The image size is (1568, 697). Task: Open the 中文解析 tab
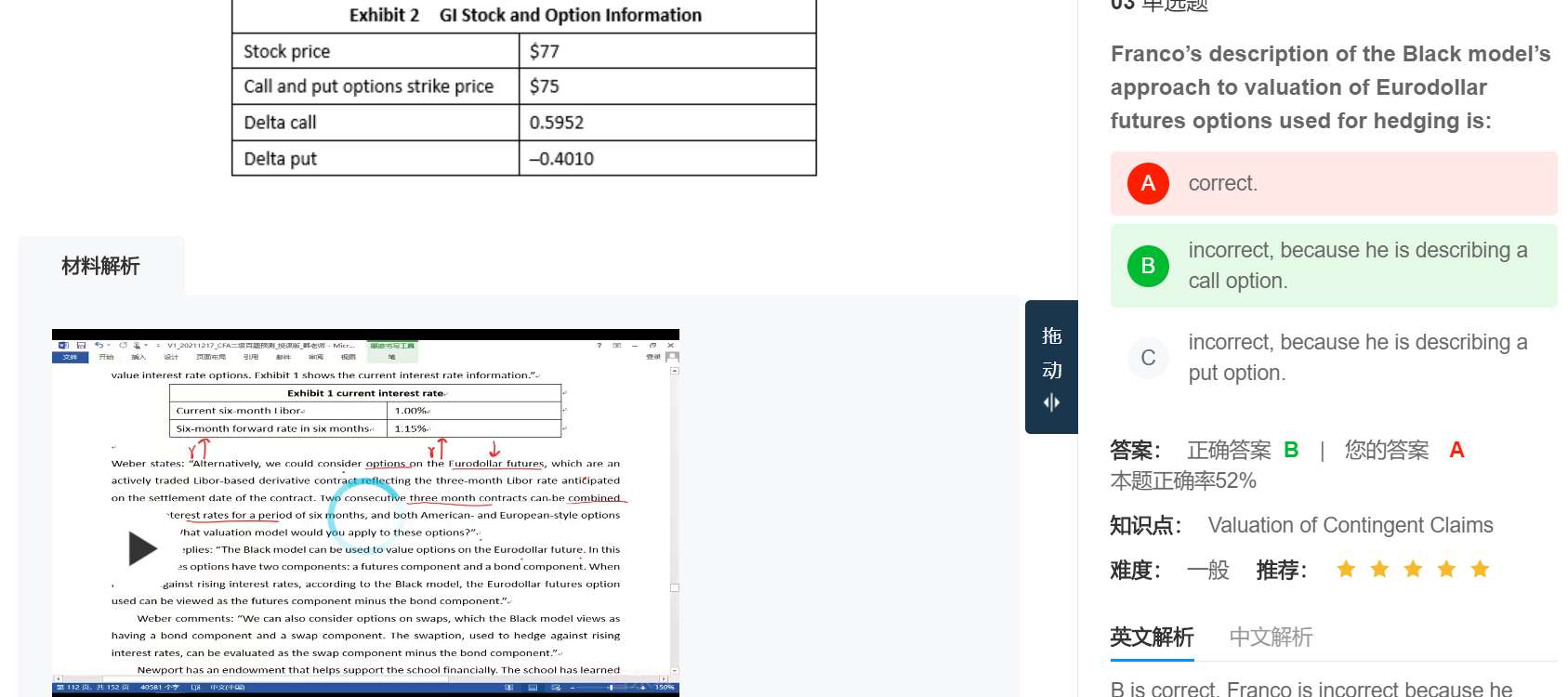[x=1271, y=638]
